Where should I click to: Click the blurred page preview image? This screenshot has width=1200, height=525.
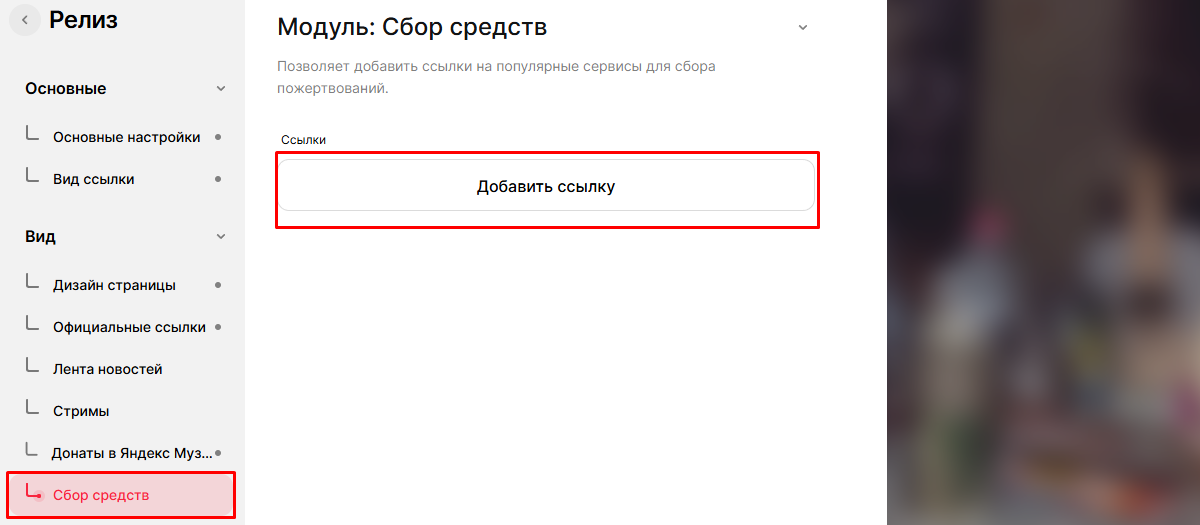pyautogui.click(x=1043, y=262)
